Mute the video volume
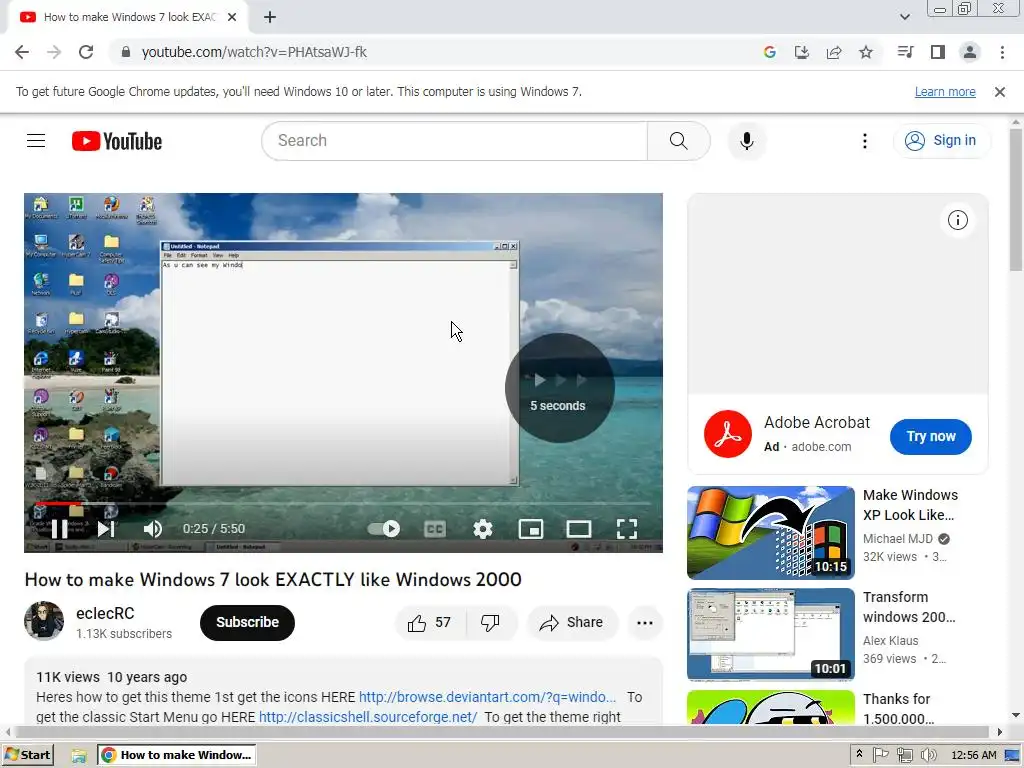This screenshot has height=768, width=1024. [152, 529]
